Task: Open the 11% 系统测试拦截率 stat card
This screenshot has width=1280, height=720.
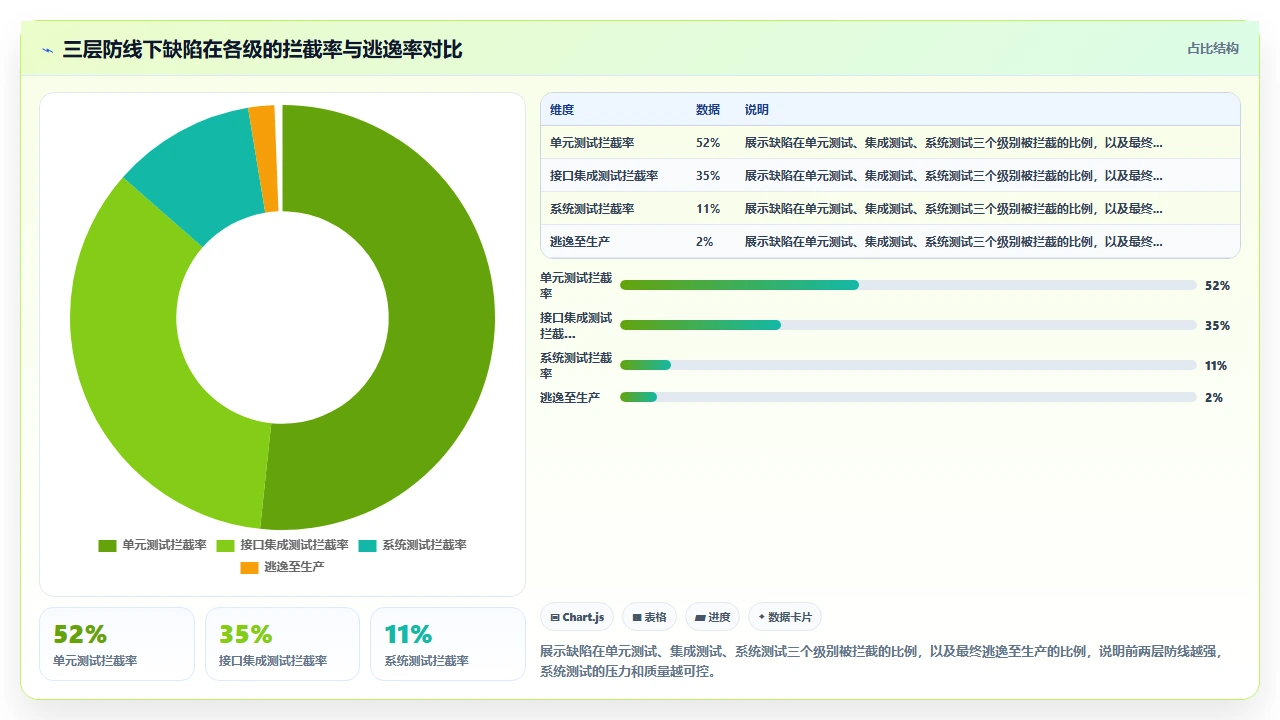Action: 448,644
